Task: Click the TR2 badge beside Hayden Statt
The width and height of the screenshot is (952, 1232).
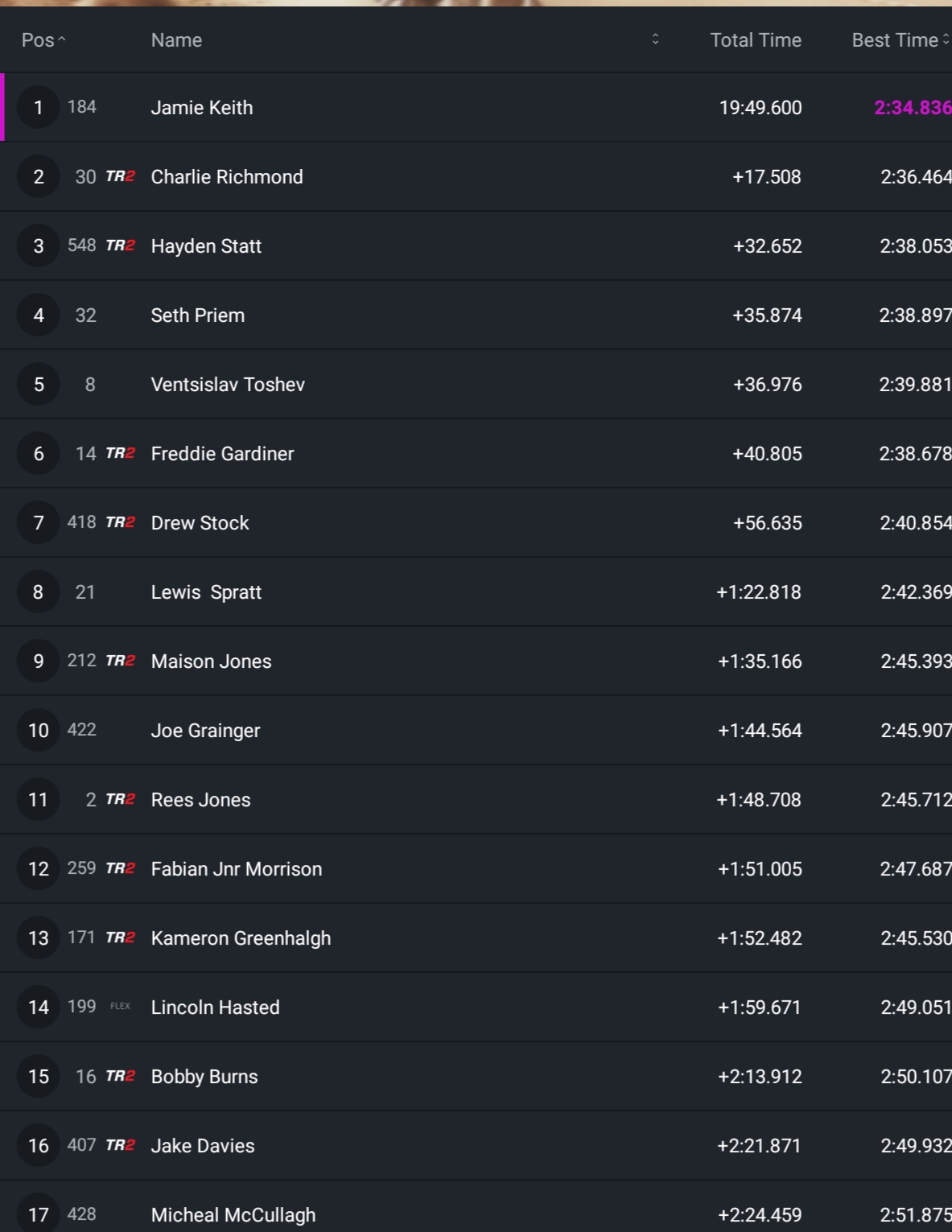Action: coord(120,245)
